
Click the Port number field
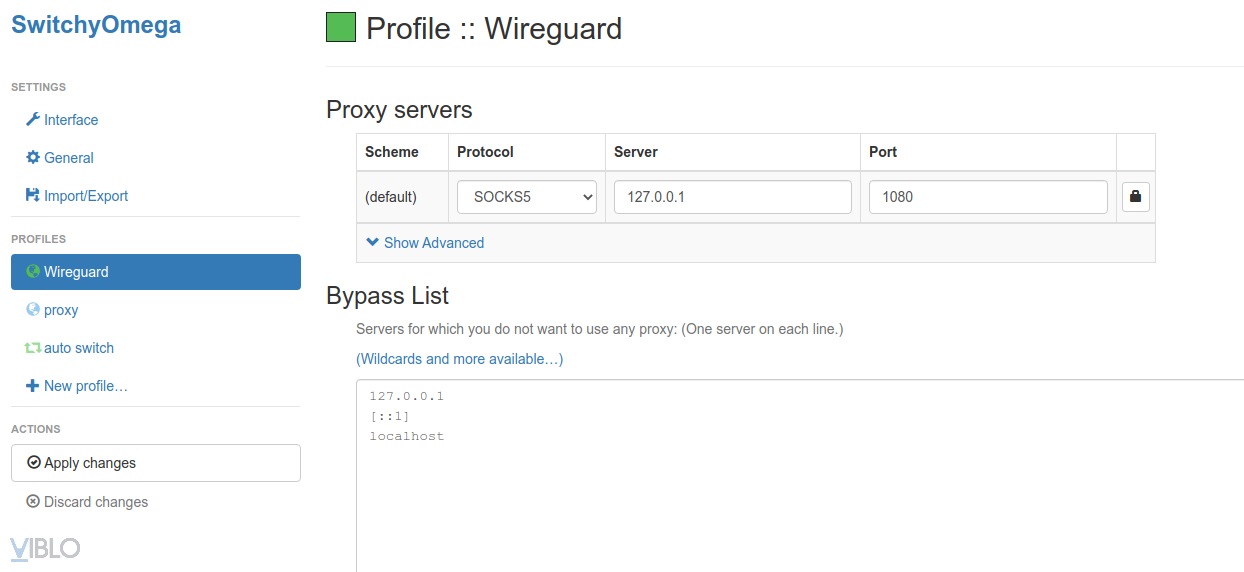pos(987,197)
